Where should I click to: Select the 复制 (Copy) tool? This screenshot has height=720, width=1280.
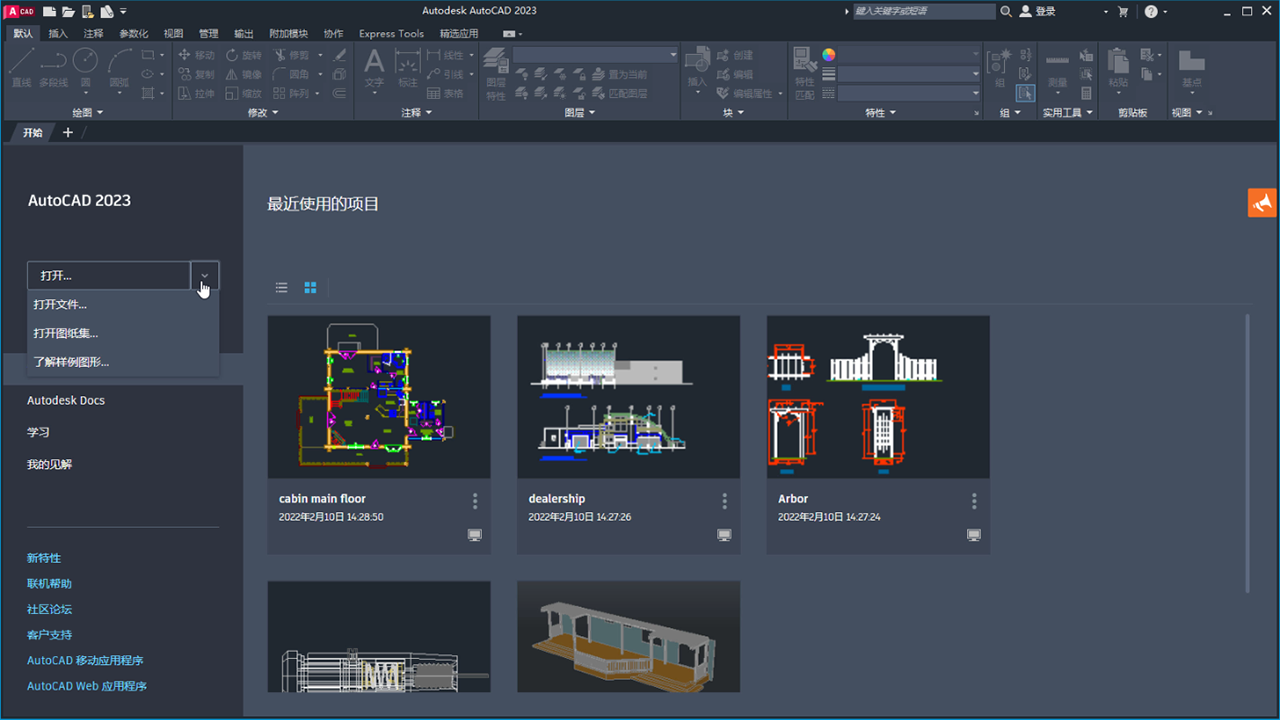(196, 74)
